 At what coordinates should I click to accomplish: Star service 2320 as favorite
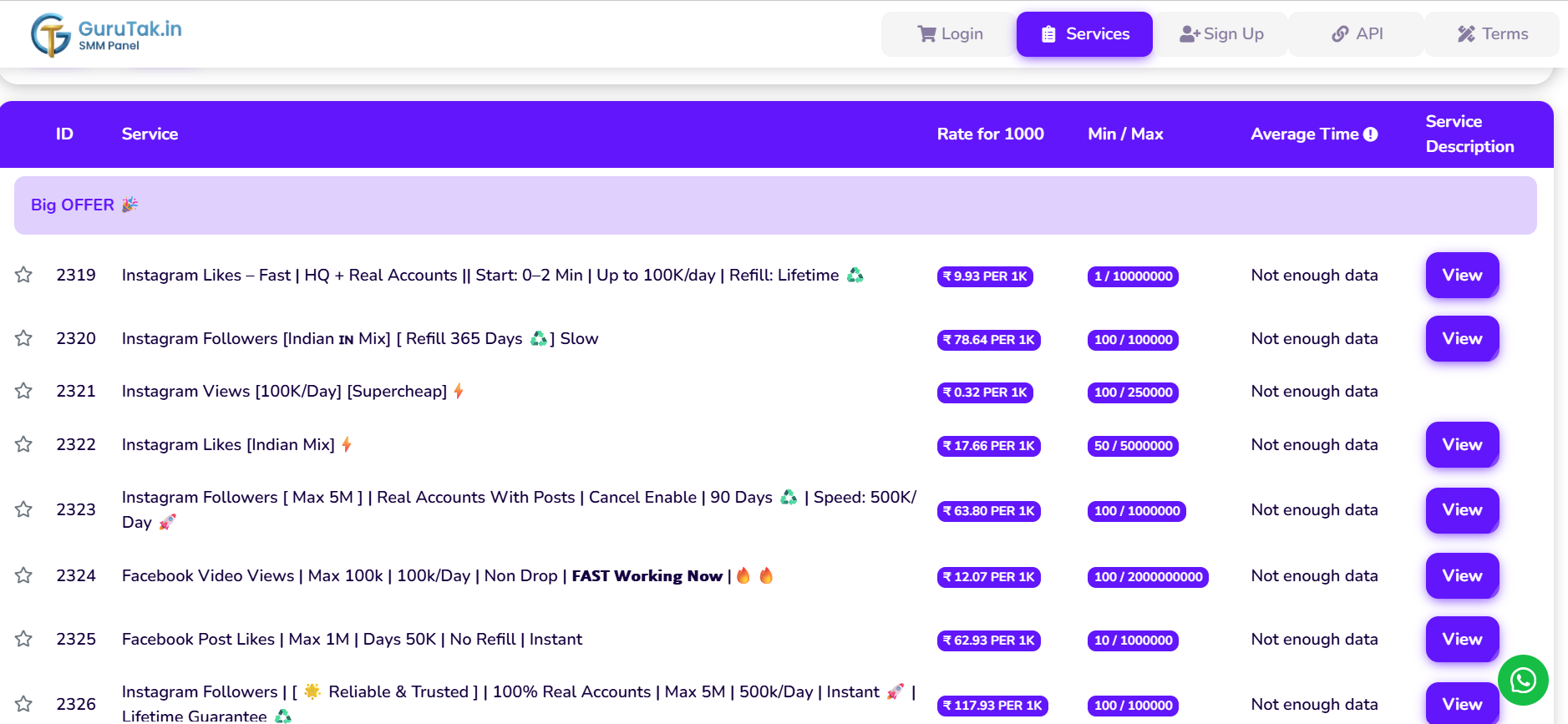coord(23,338)
